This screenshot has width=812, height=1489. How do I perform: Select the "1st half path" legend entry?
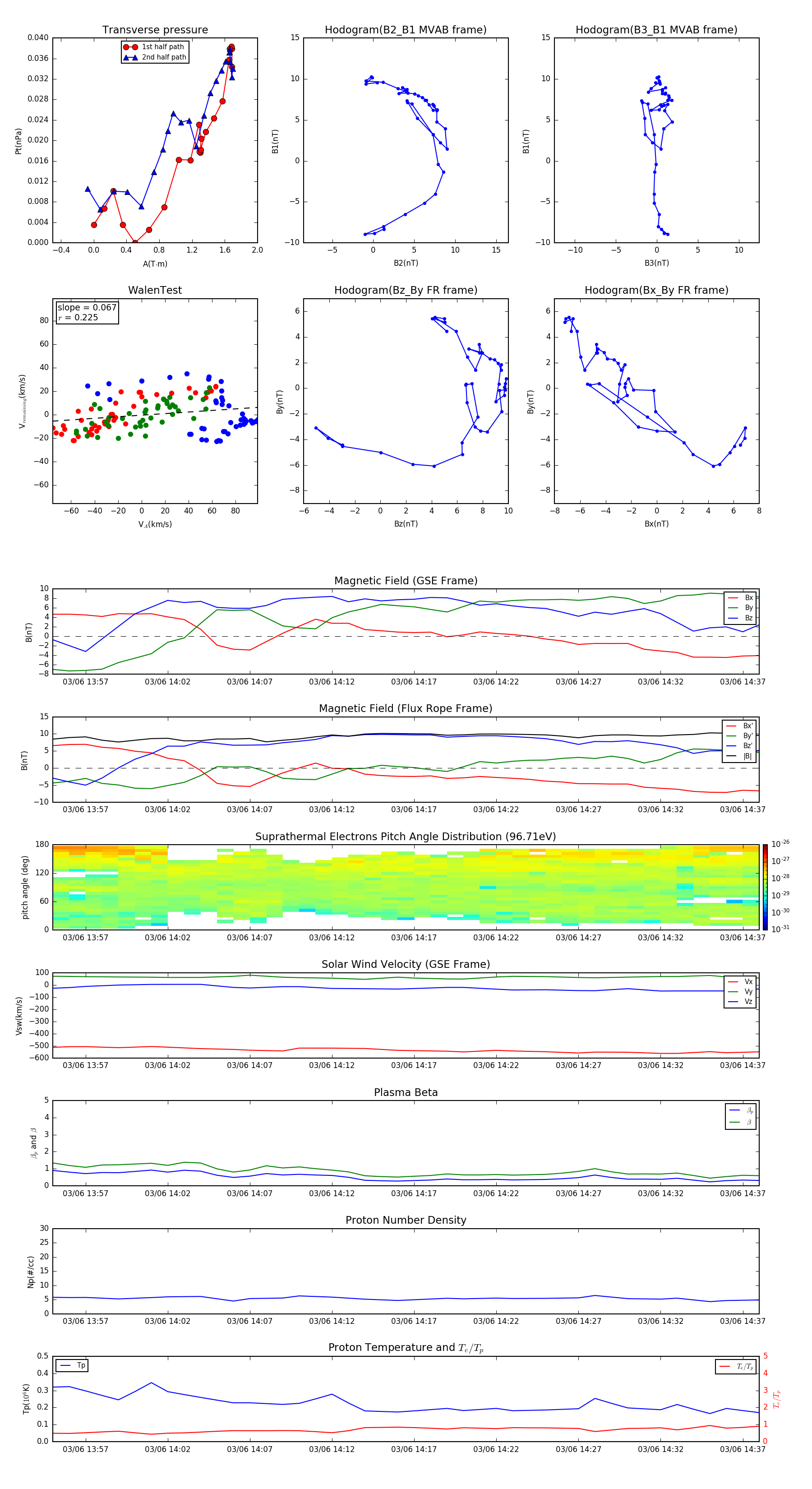pos(154,47)
